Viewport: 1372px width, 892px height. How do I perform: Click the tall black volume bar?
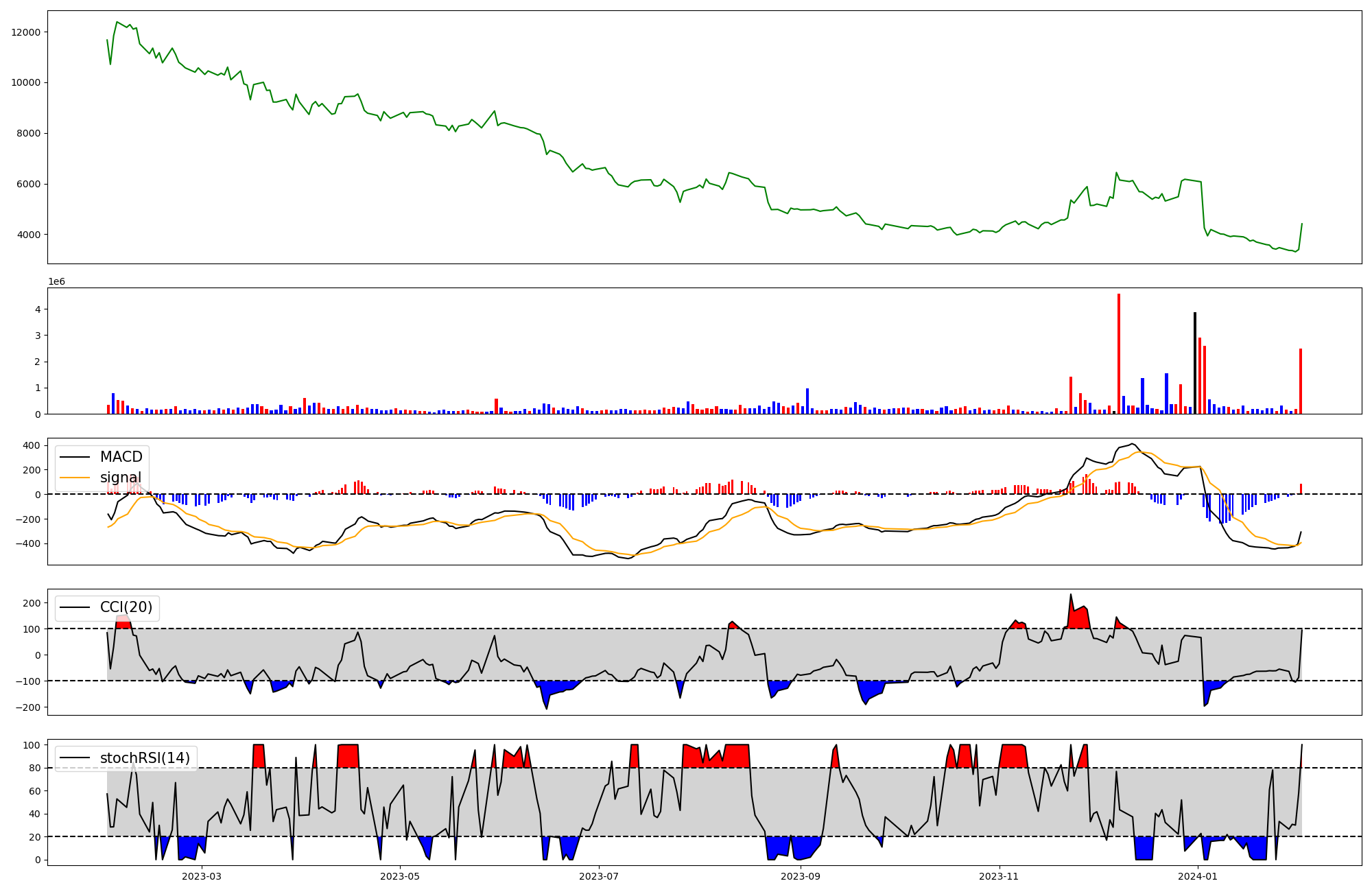pos(1195,364)
